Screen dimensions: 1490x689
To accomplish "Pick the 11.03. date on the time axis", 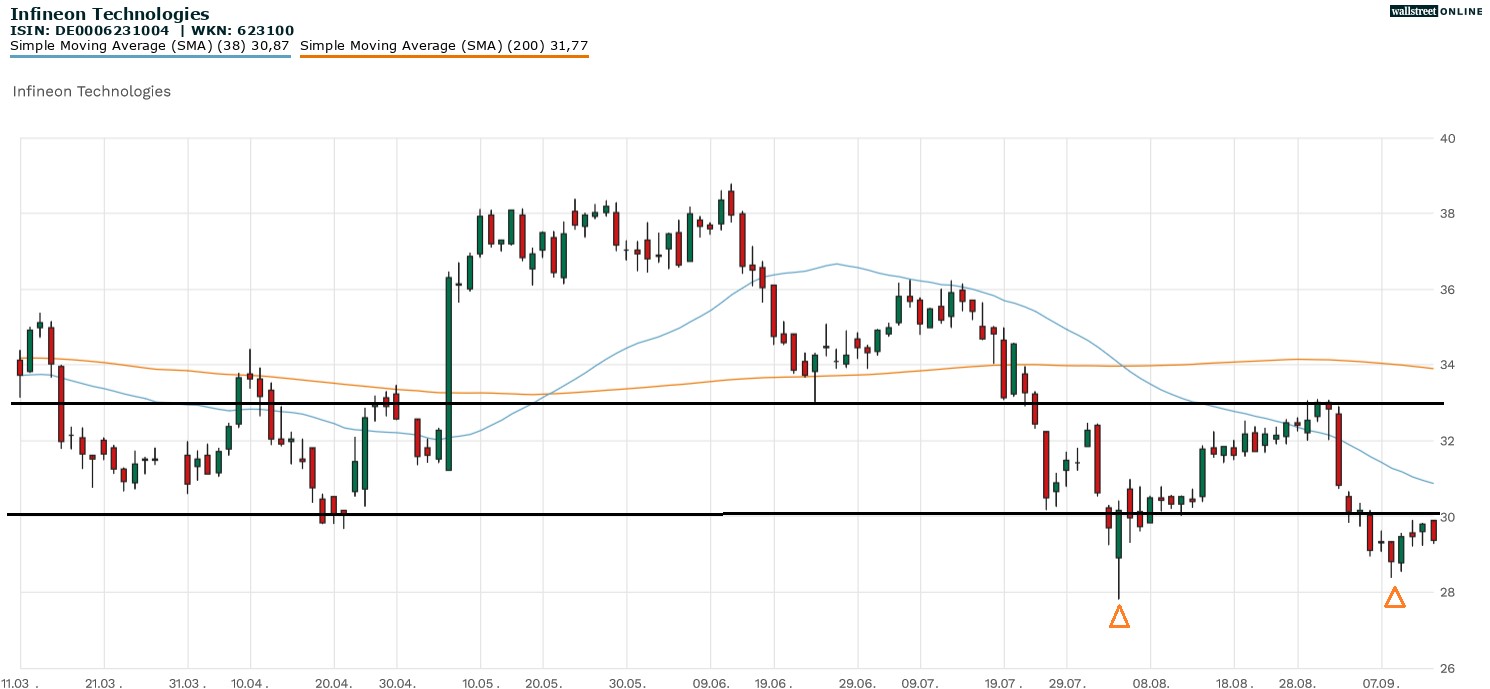I will pos(22,683).
